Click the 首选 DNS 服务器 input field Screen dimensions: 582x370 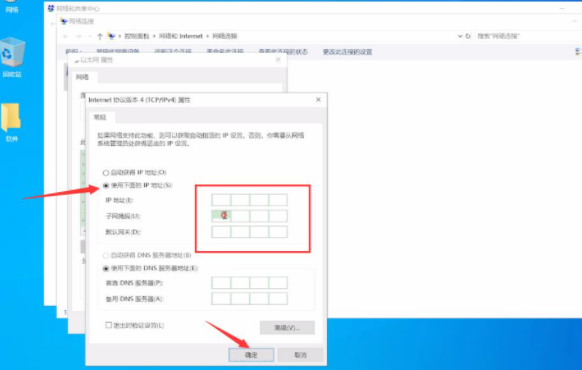point(249,283)
